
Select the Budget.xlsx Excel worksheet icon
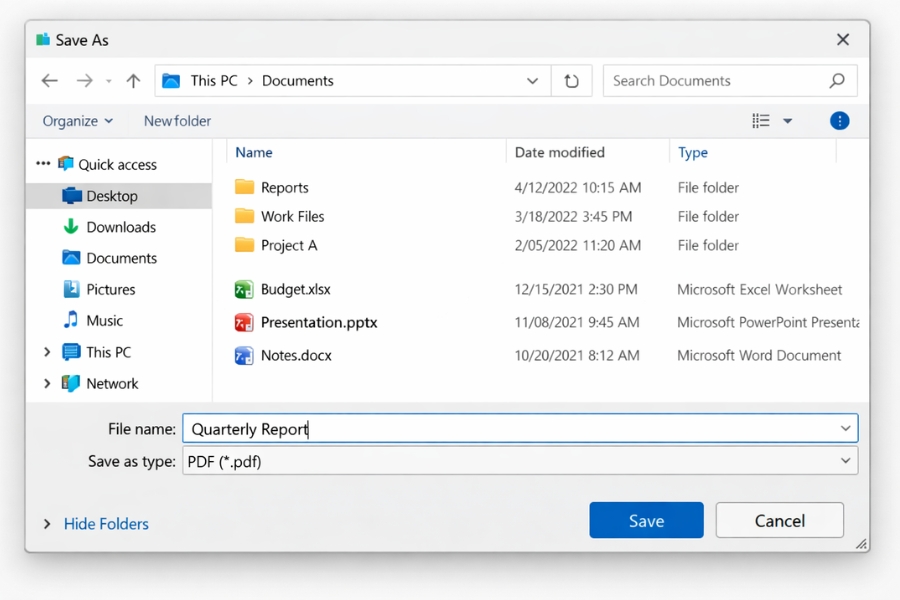coord(245,289)
